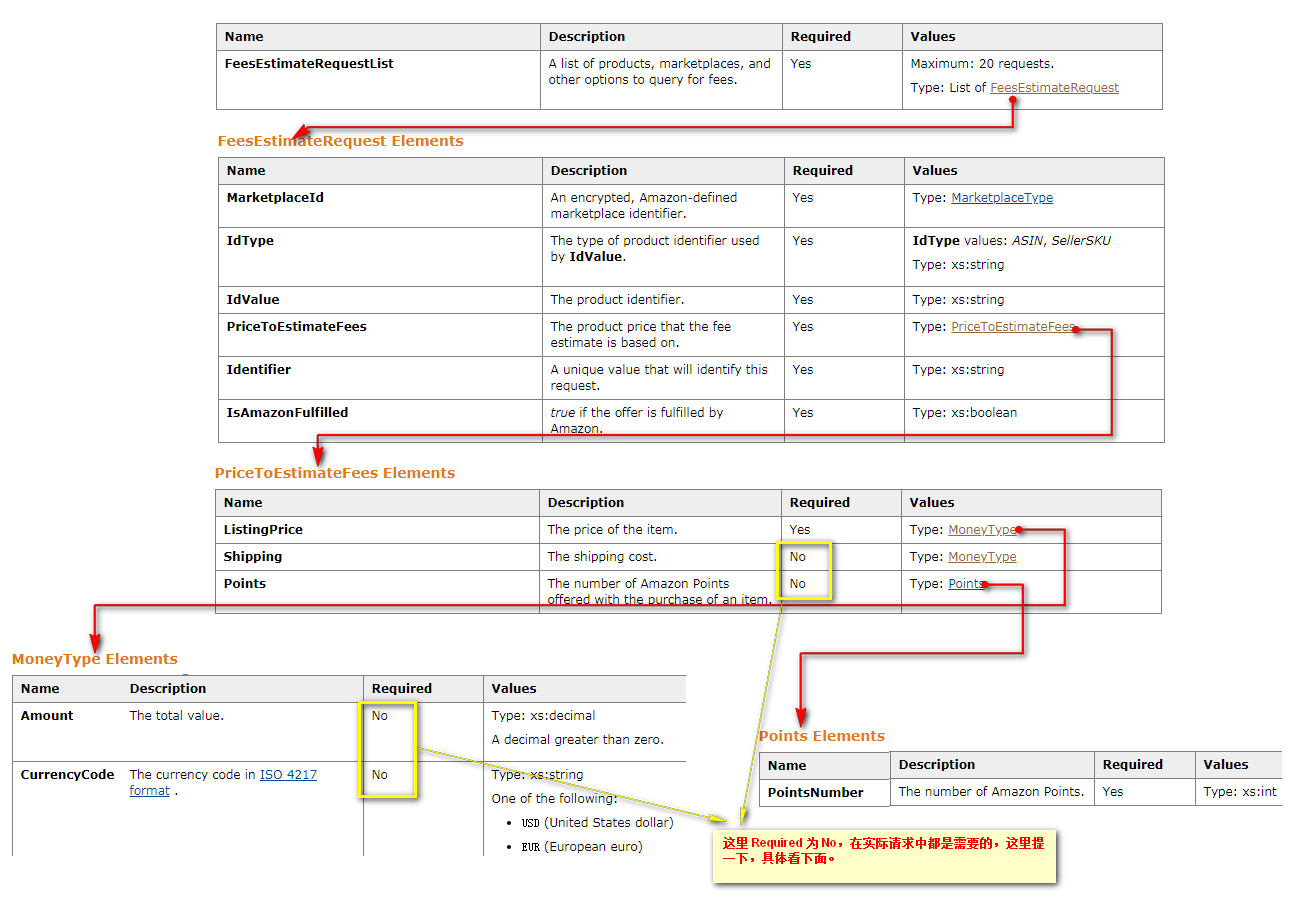Click the MoneyType Elements heading
The image size is (1296, 922).
pos(95,659)
